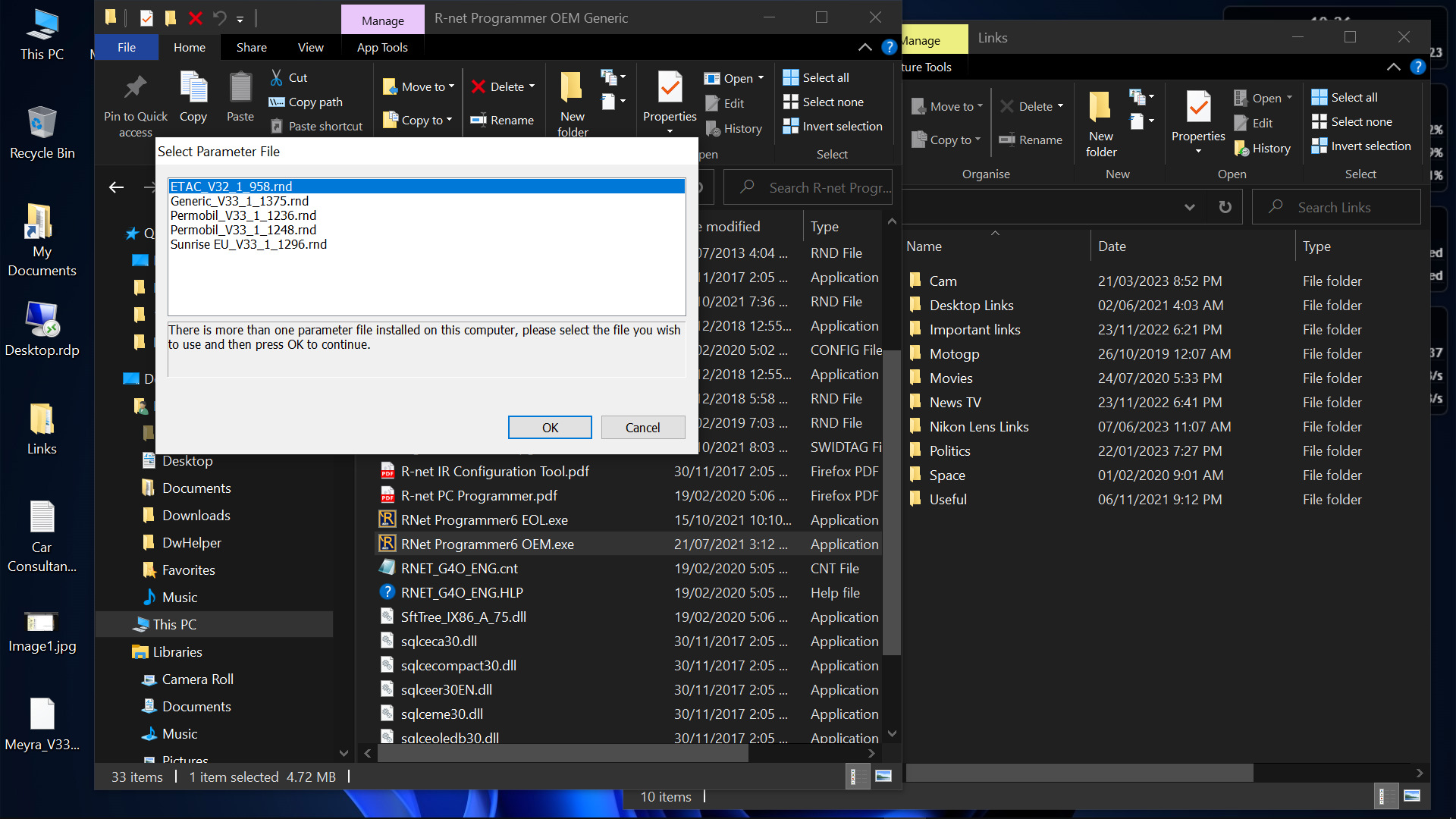Click Refresh icon in Links window
Image resolution: width=1456 pixels, height=819 pixels.
coord(1225,207)
